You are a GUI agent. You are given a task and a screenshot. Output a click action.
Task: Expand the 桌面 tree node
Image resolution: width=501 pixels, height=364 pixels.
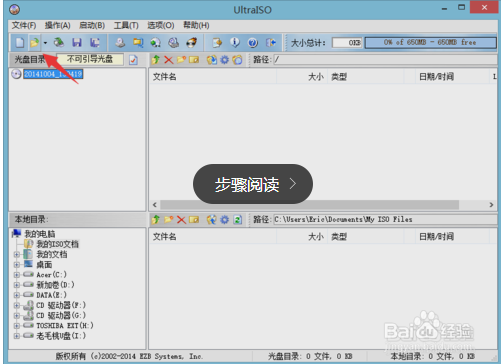(x=16, y=265)
